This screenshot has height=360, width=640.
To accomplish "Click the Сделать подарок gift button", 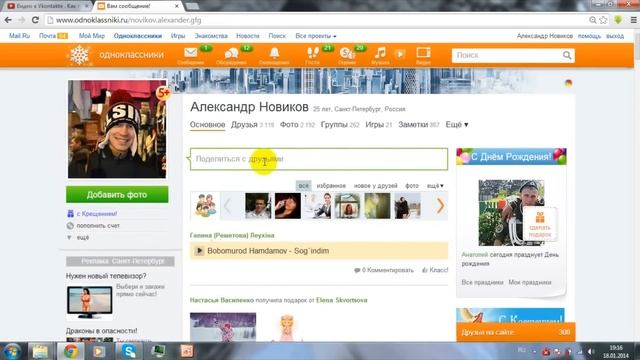I will (x=540, y=225).
